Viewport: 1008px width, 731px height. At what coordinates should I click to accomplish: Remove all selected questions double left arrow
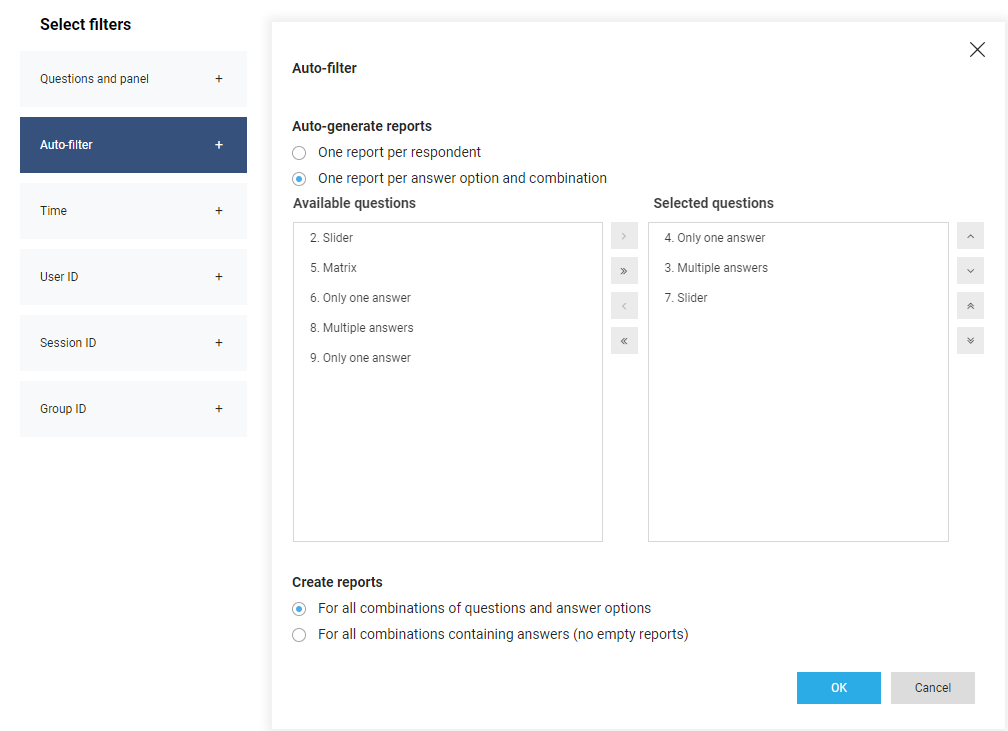pos(624,341)
